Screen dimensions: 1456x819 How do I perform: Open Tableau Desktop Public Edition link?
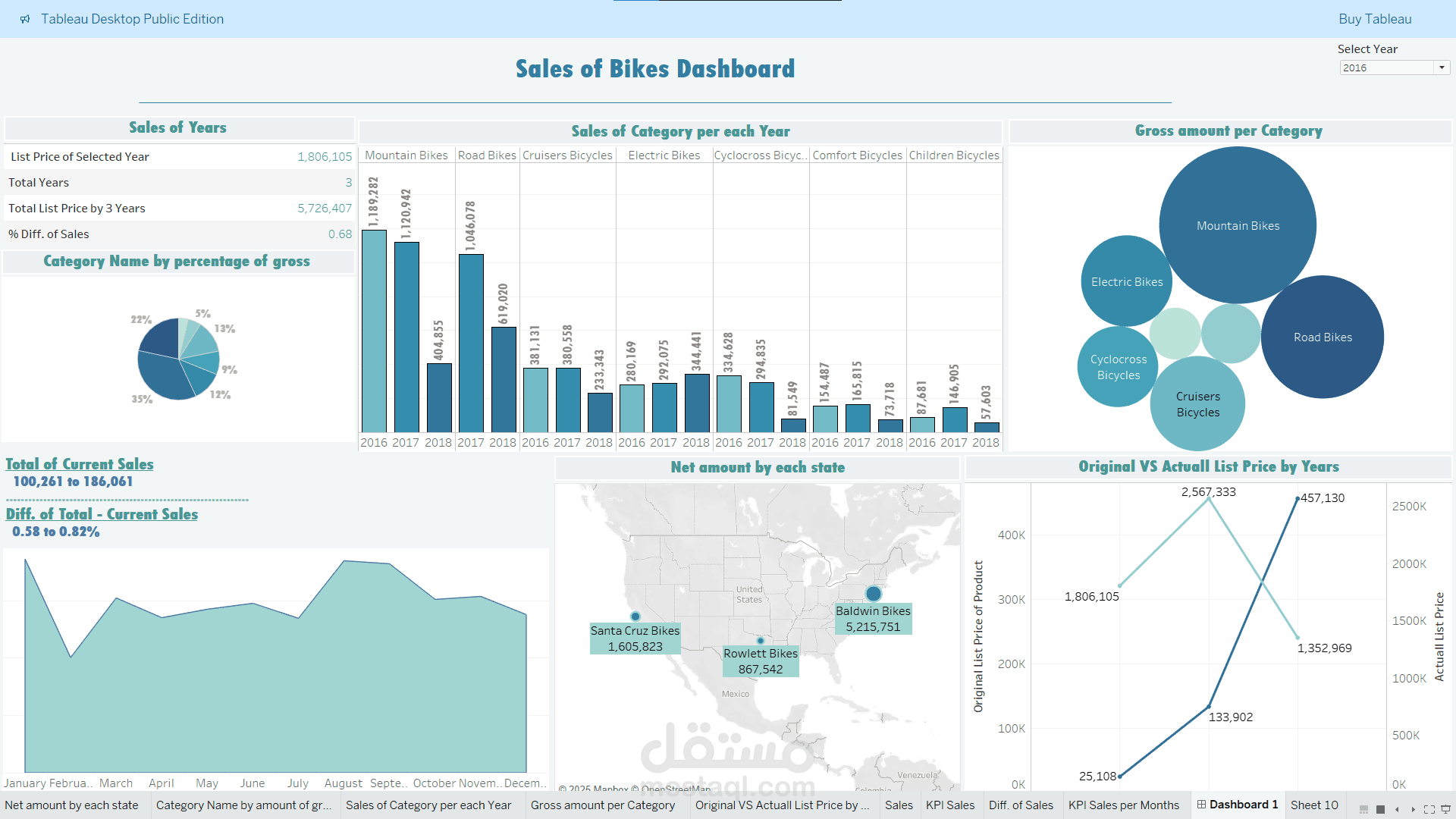pos(133,18)
